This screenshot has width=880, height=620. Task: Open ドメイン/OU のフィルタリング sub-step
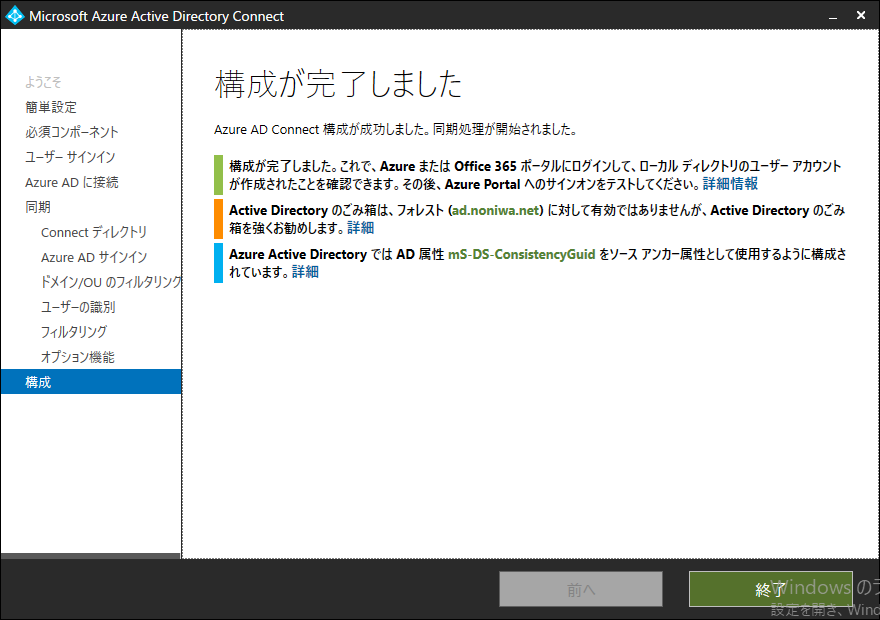pos(111,282)
